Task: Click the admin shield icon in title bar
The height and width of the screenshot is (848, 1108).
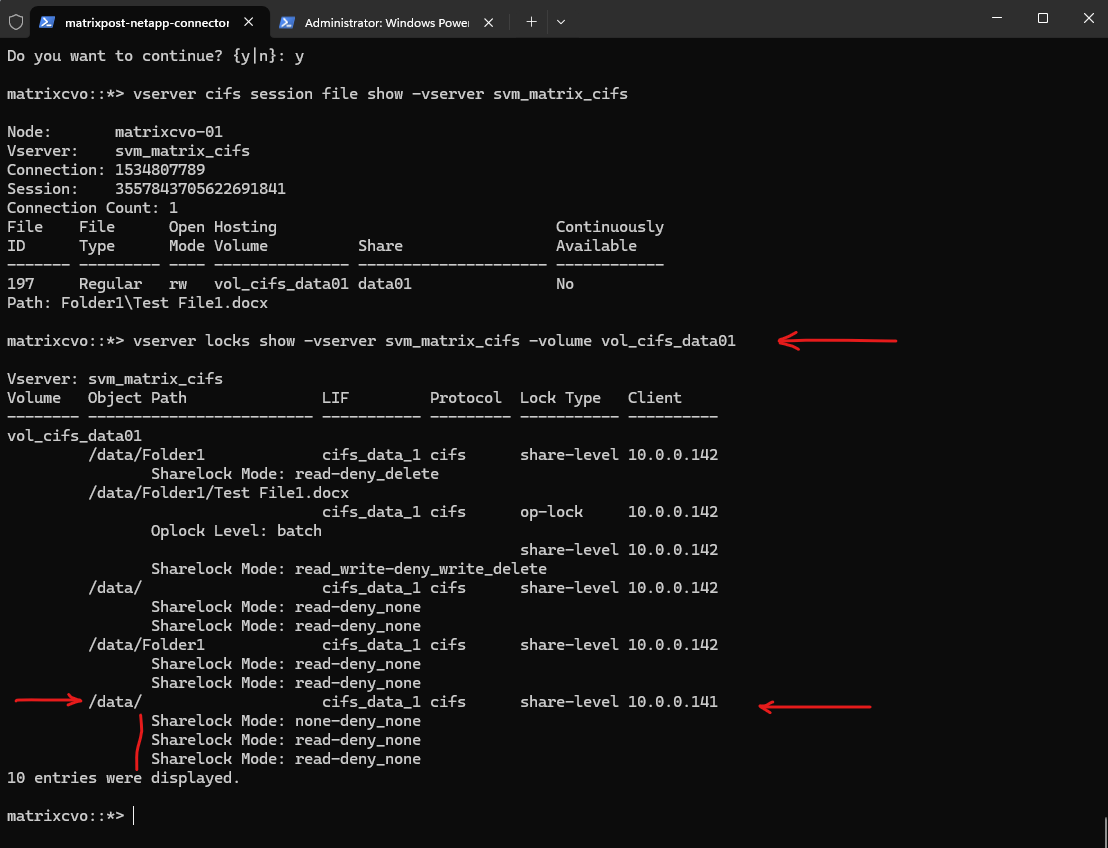Action: [16, 21]
